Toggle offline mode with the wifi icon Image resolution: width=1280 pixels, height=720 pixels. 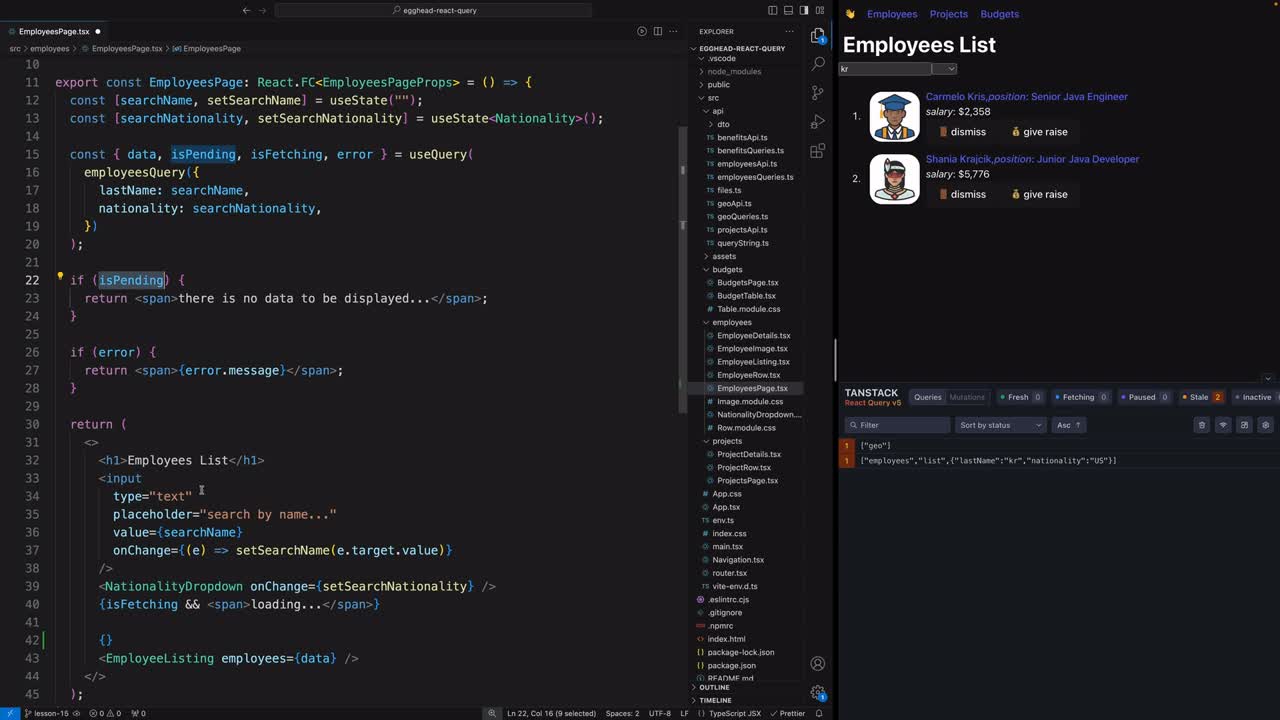[1222, 425]
